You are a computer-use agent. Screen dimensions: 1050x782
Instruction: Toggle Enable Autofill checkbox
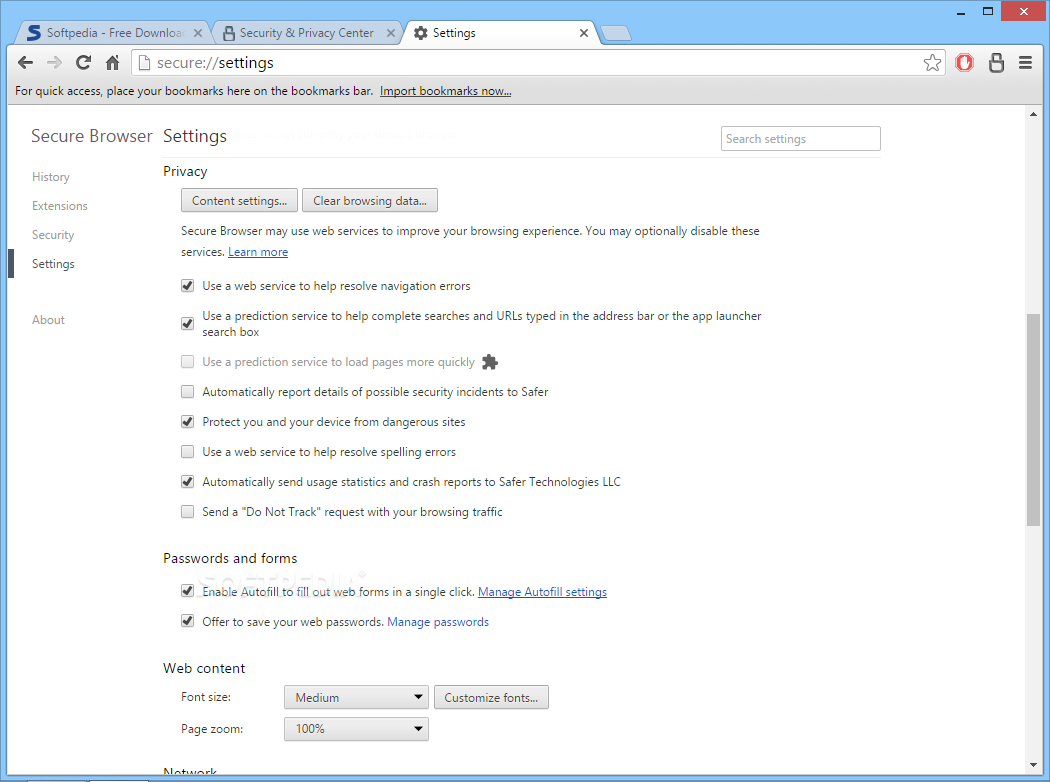click(188, 591)
